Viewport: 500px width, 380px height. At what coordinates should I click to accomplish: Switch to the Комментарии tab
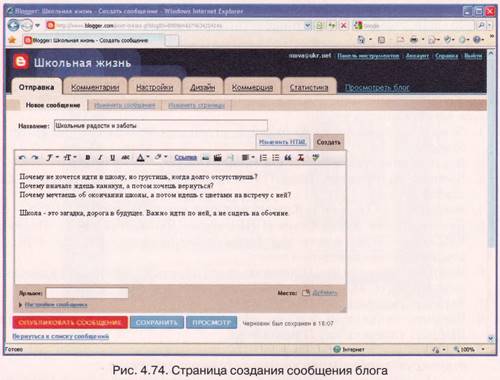95,87
